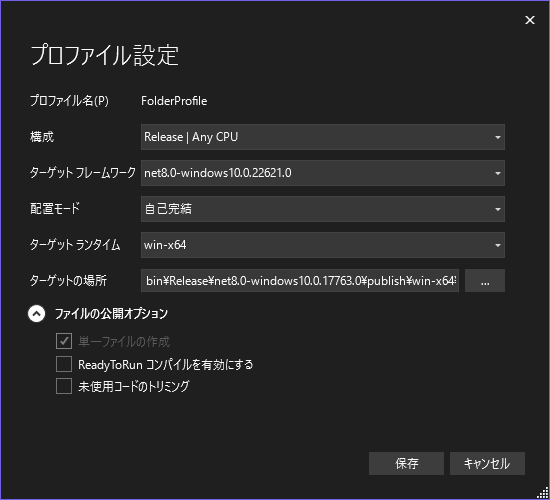The image size is (550, 500).
Task: Collapse the ファイルの公開オプション section
Action: coord(36,314)
